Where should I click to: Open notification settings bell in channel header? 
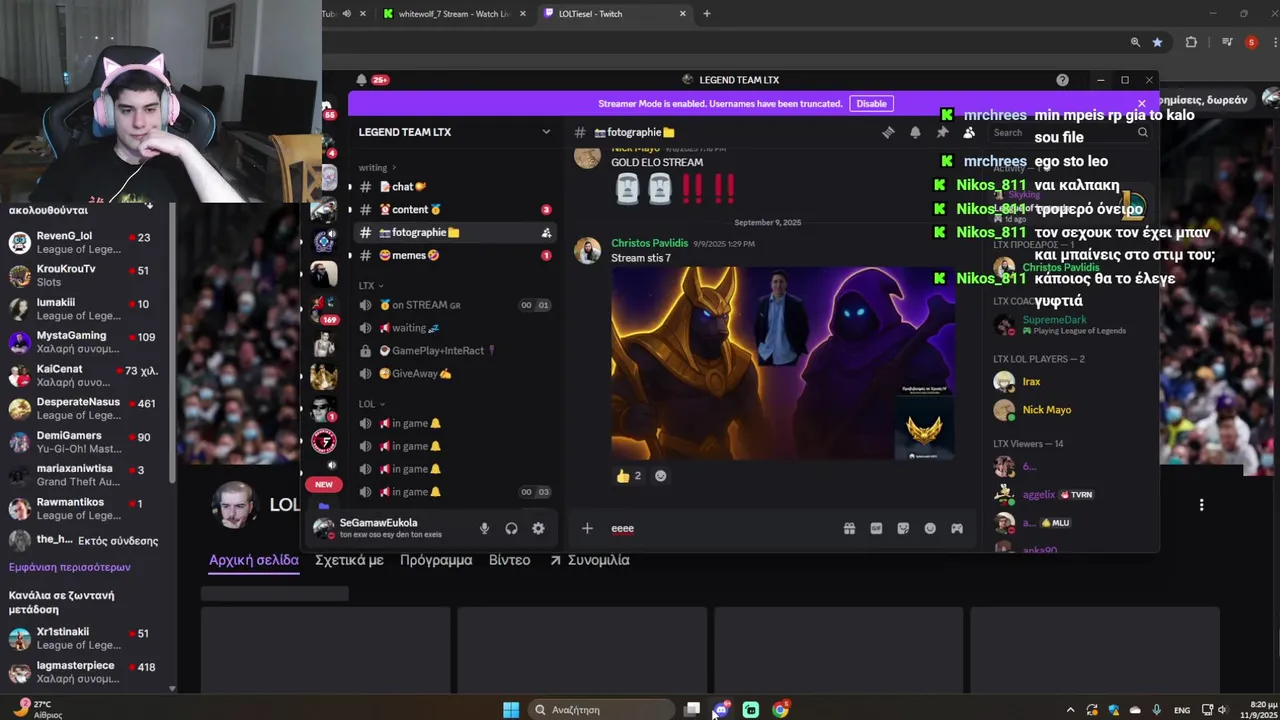[915, 132]
